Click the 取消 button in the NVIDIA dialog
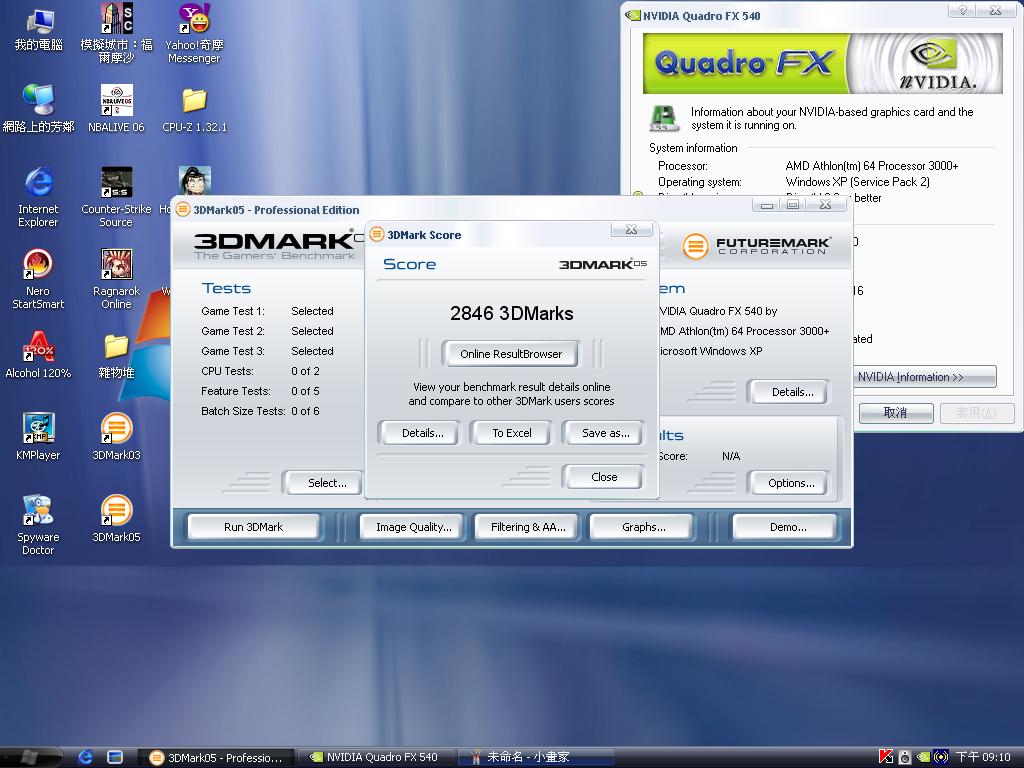1024x768 pixels. click(x=895, y=413)
